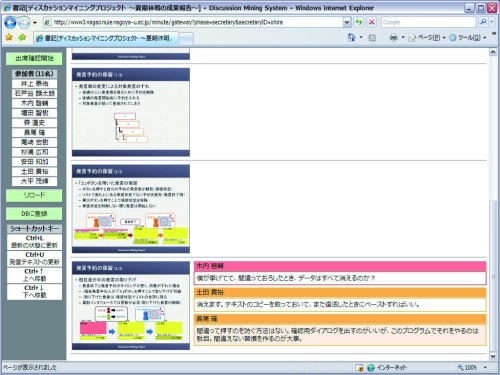Click the magnifier search icon
500x375 pixels.
click(483, 22)
